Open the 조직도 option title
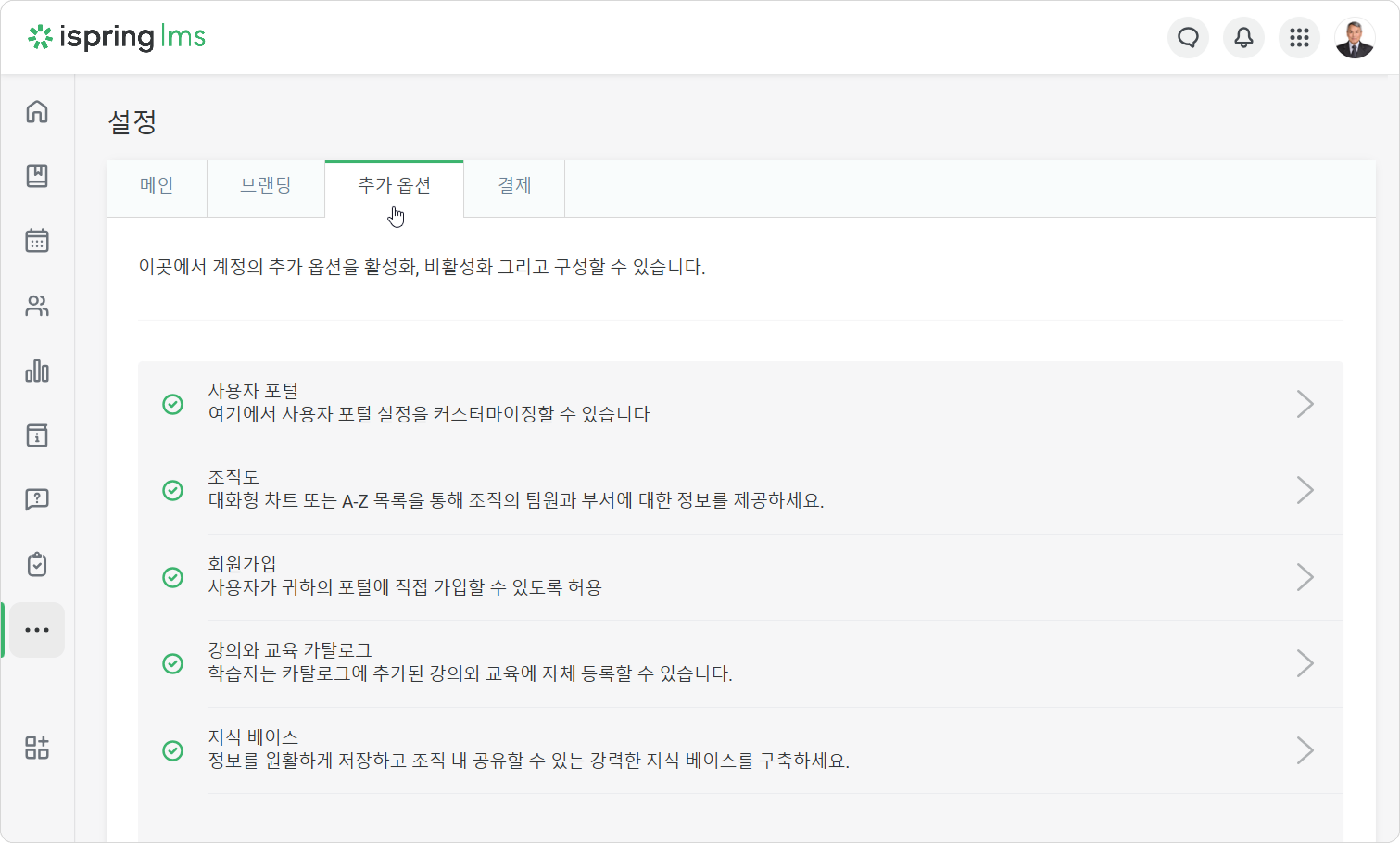Image resolution: width=1400 pixels, height=843 pixels. [x=233, y=477]
